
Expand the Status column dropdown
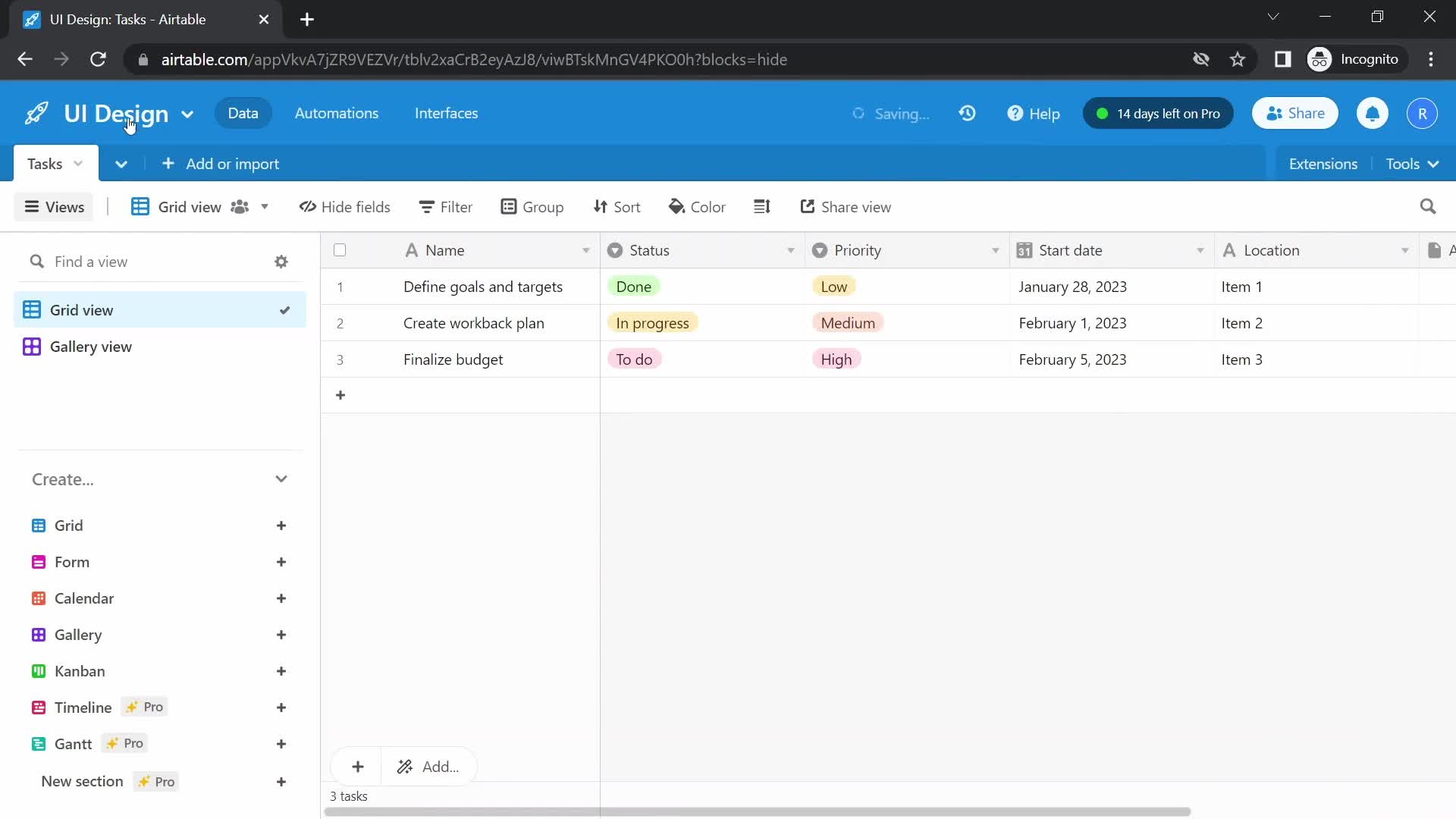click(x=790, y=250)
